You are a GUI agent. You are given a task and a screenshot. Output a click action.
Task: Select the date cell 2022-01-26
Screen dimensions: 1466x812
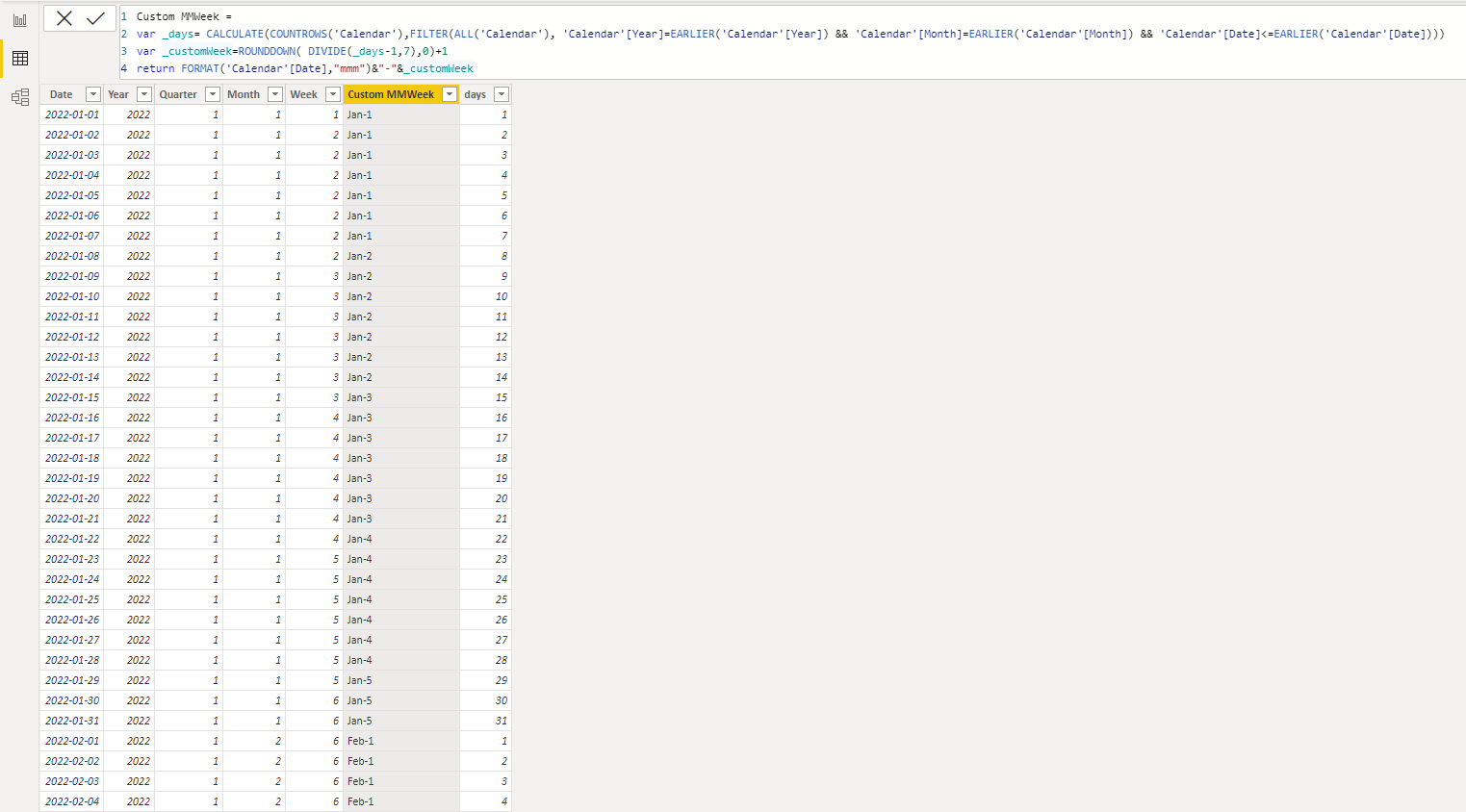pos(72,620)
